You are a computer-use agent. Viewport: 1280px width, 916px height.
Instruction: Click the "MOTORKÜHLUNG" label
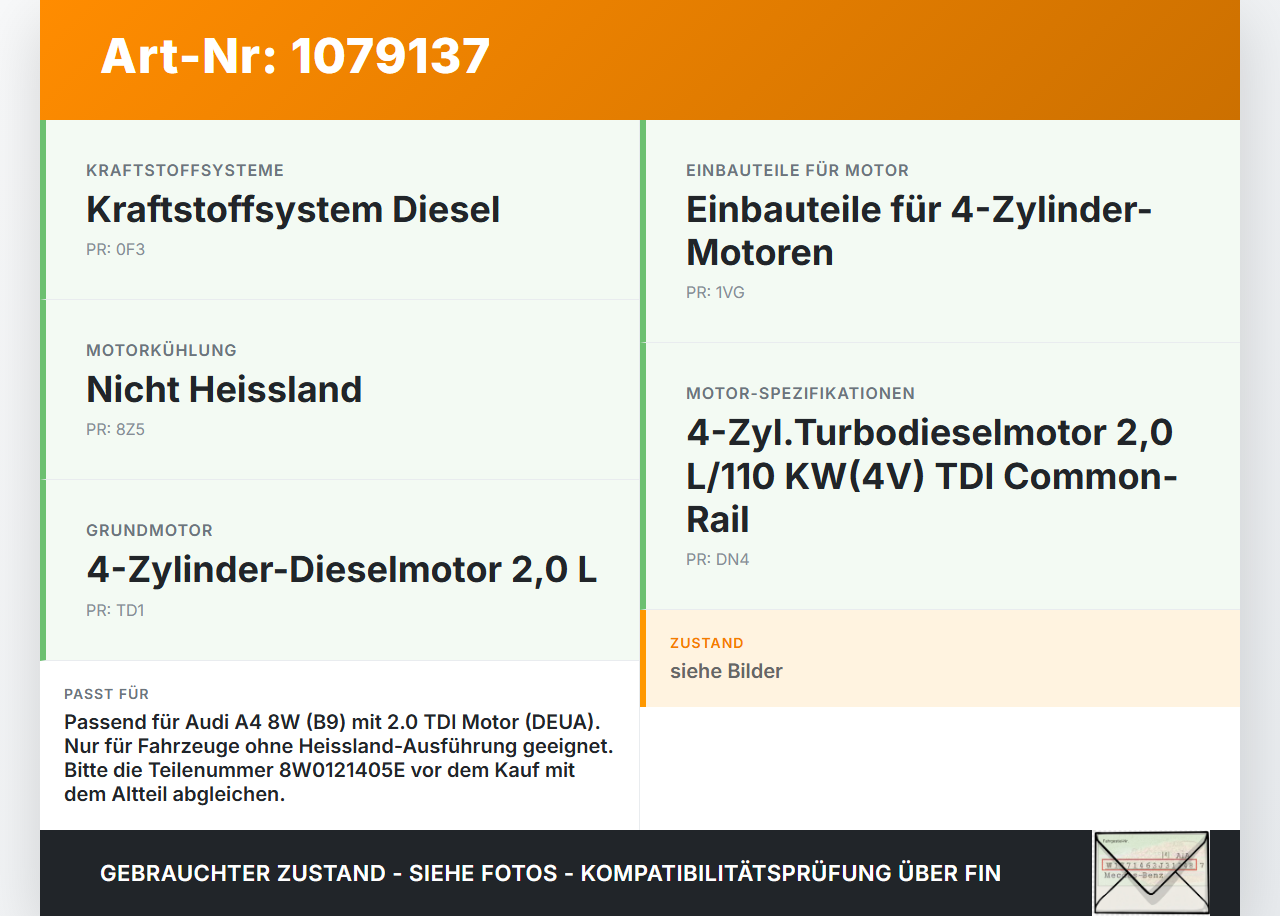[x=161, y=350]
